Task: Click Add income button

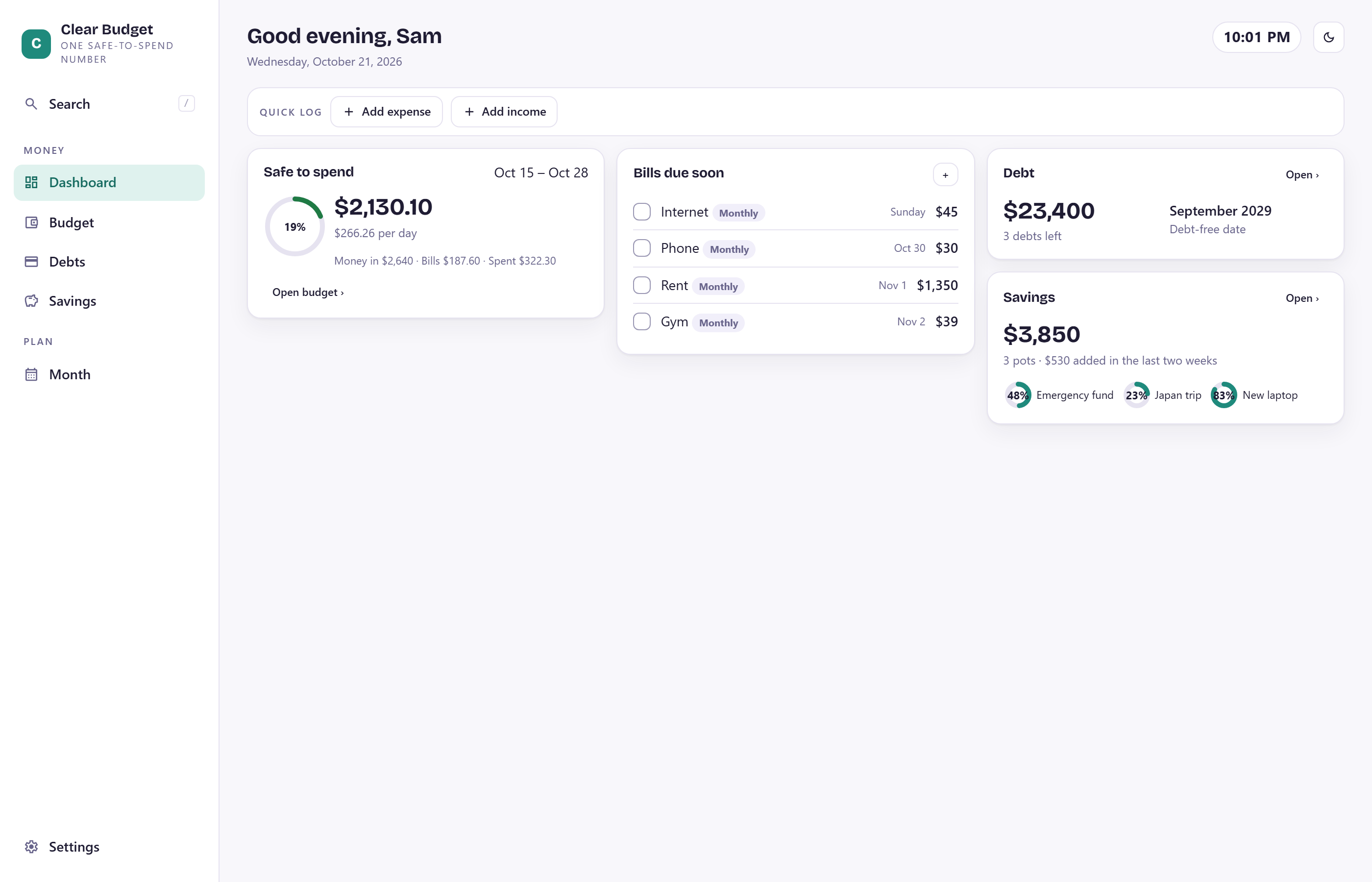Action: 504,112
